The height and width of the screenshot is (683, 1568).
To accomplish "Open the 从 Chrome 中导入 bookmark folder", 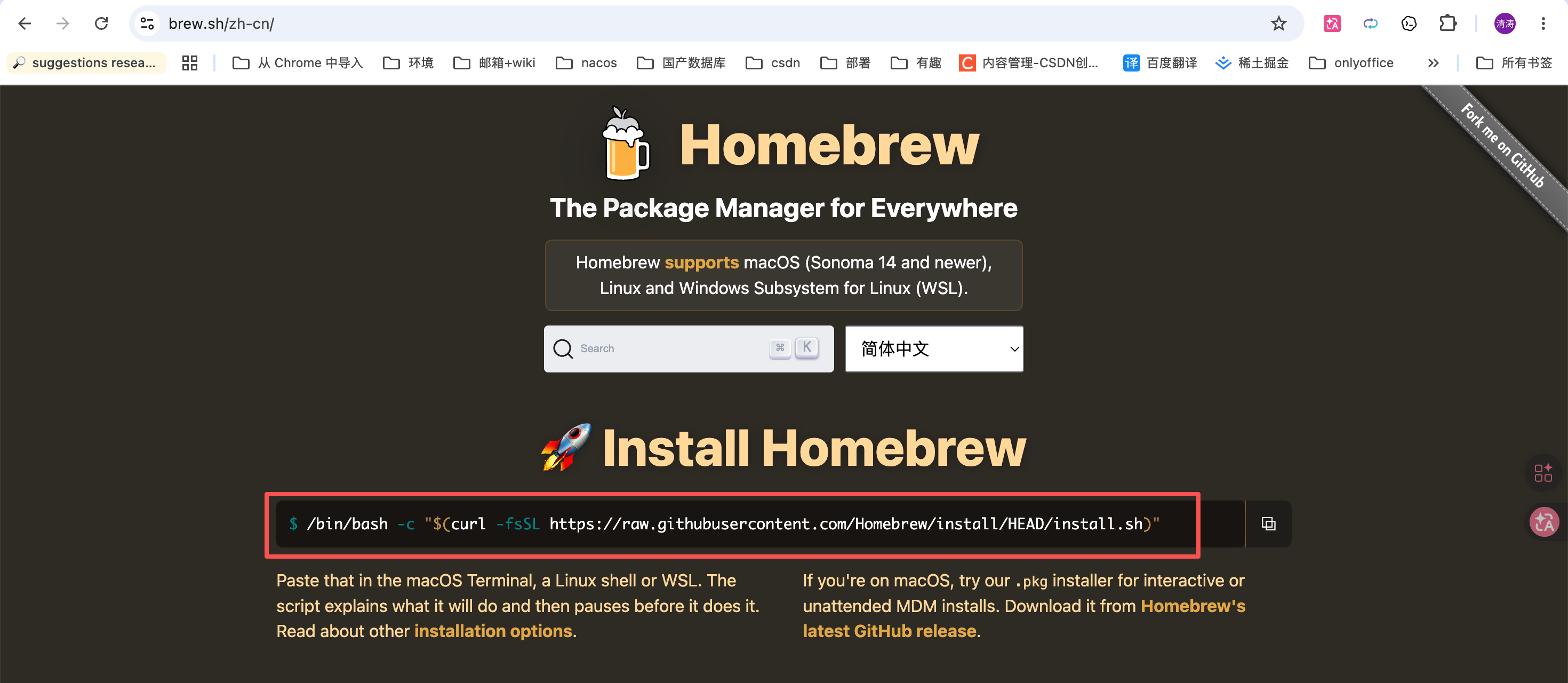I will click(x=298, y=63).
